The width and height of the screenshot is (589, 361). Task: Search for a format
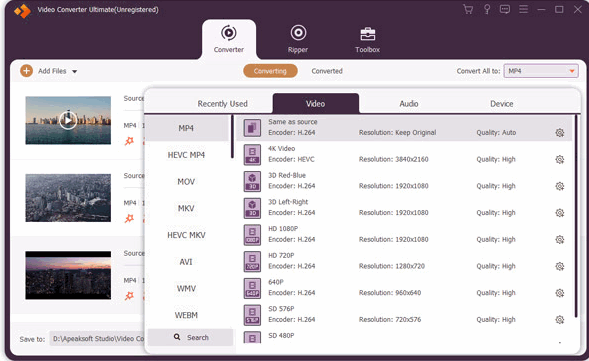[x=190, y=337]
